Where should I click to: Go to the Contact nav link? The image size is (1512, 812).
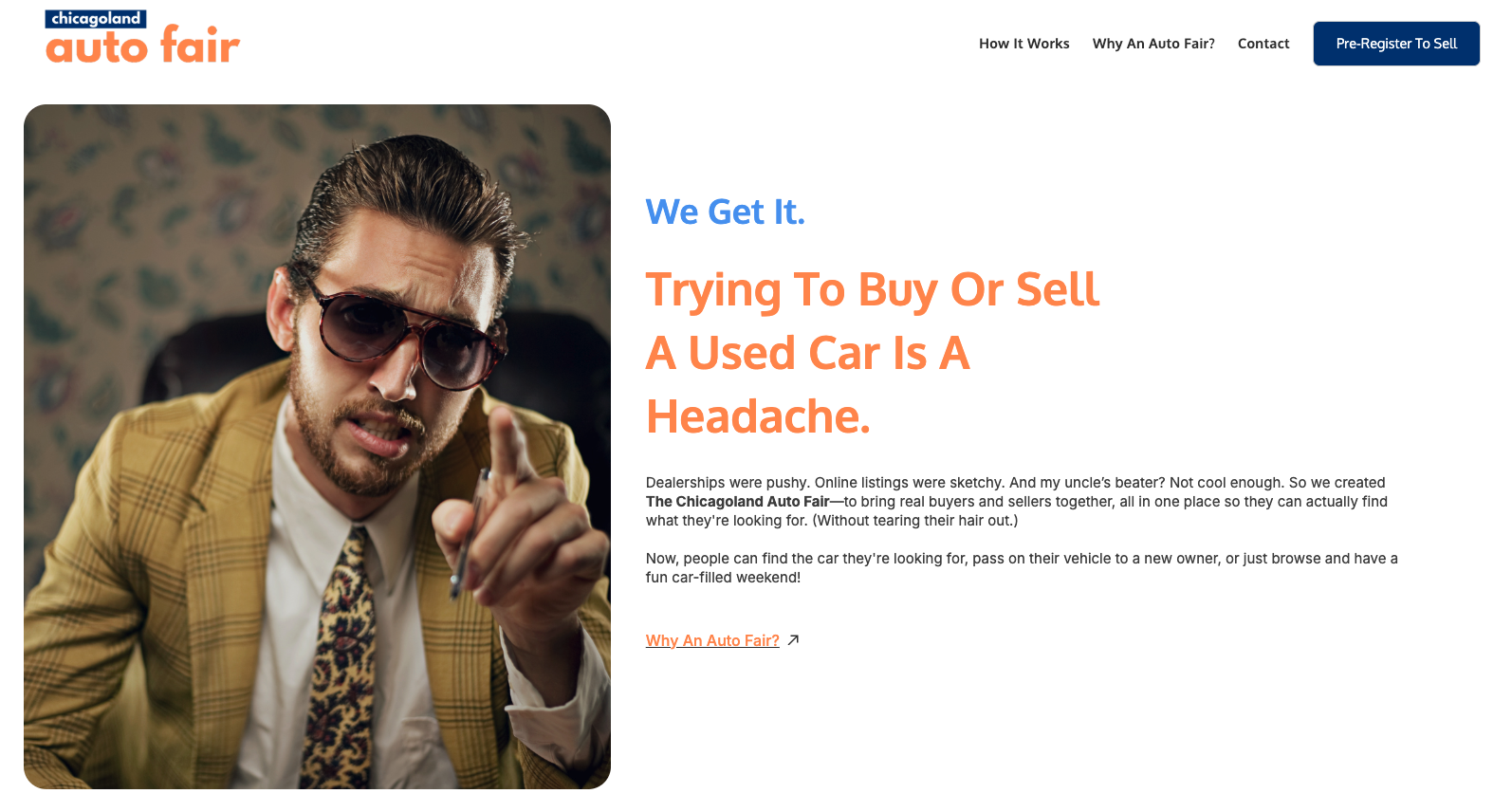coord(1263,44)
